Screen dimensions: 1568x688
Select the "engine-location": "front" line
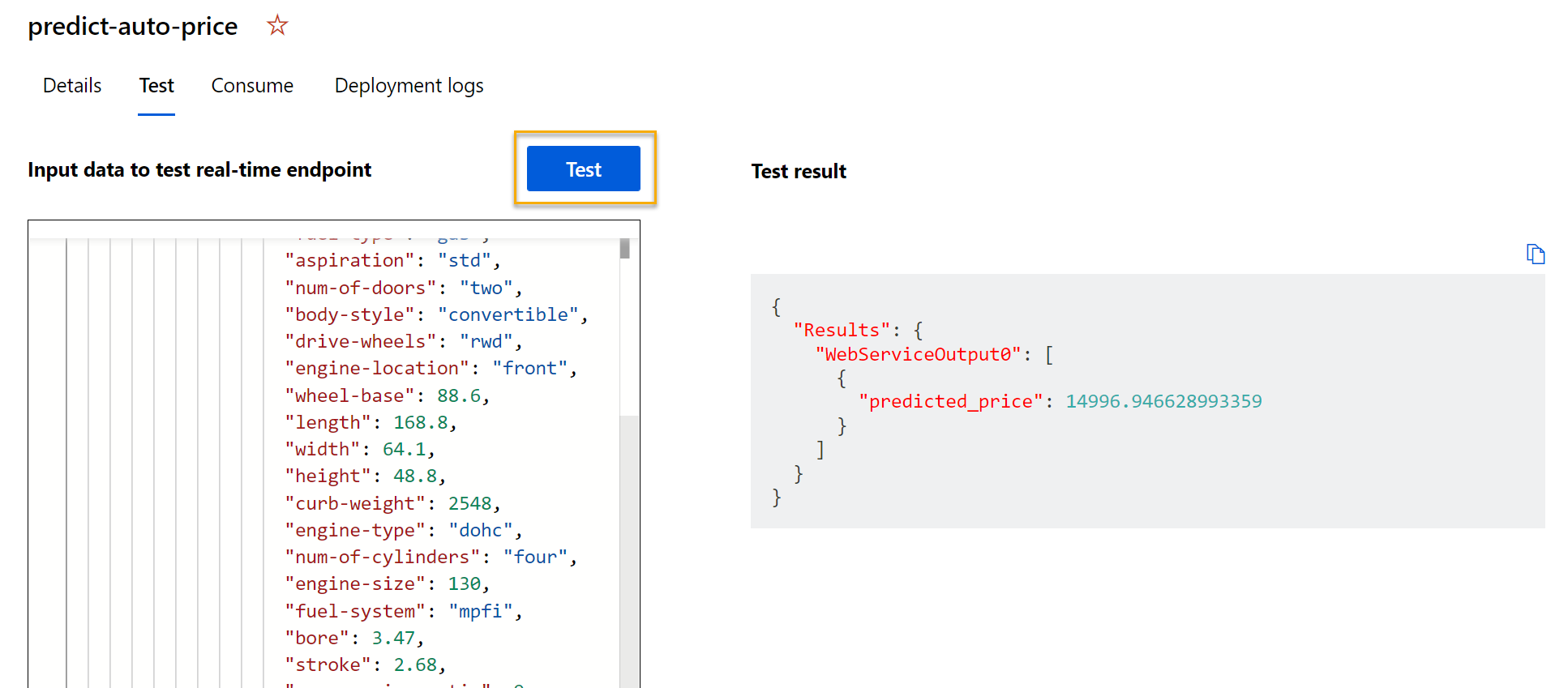pyautogui.click(x=431, y=368)
